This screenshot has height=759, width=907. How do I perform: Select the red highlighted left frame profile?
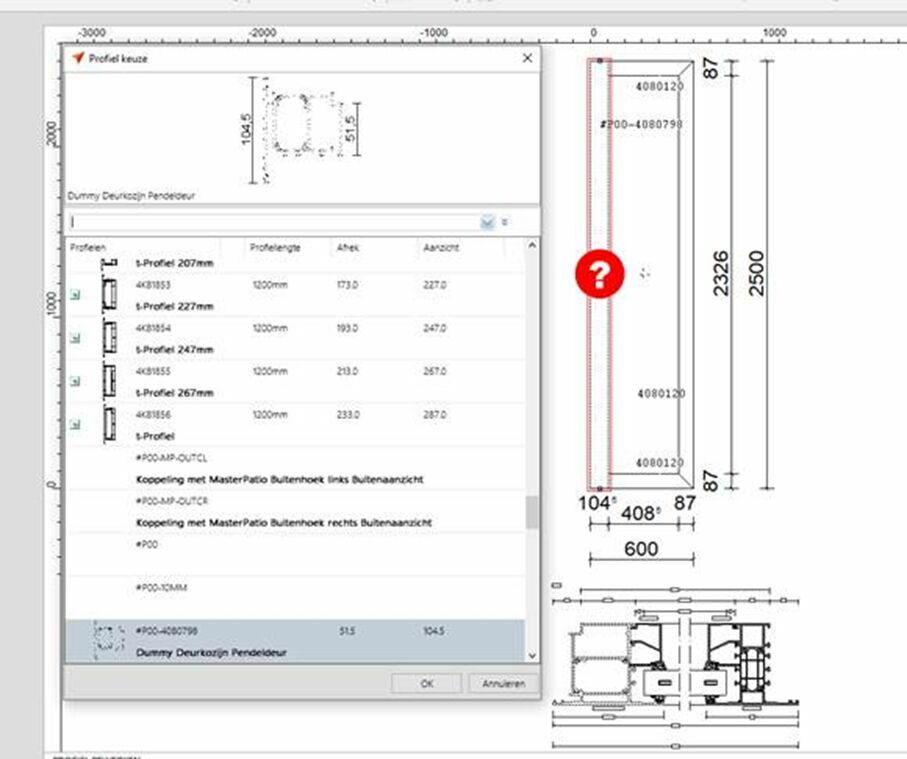[599, 275]
